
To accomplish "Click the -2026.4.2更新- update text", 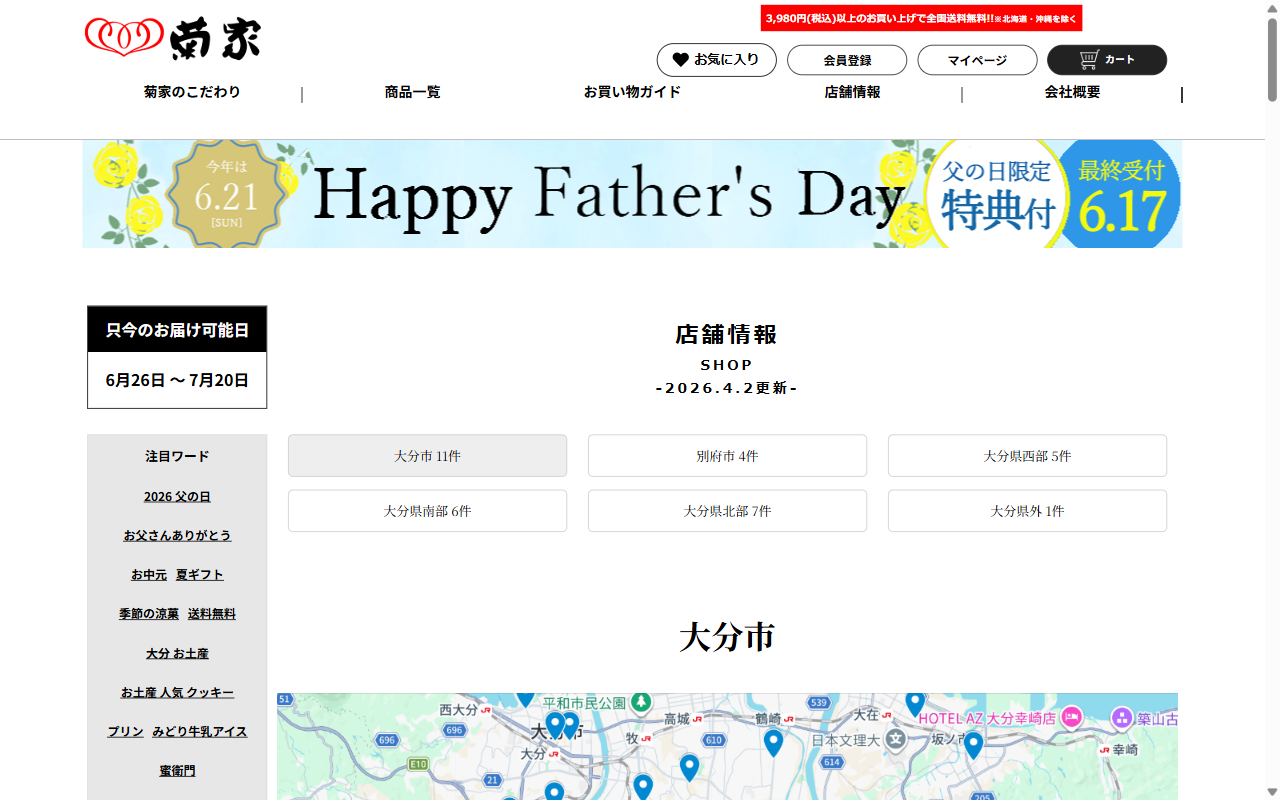I will point(727,388).
